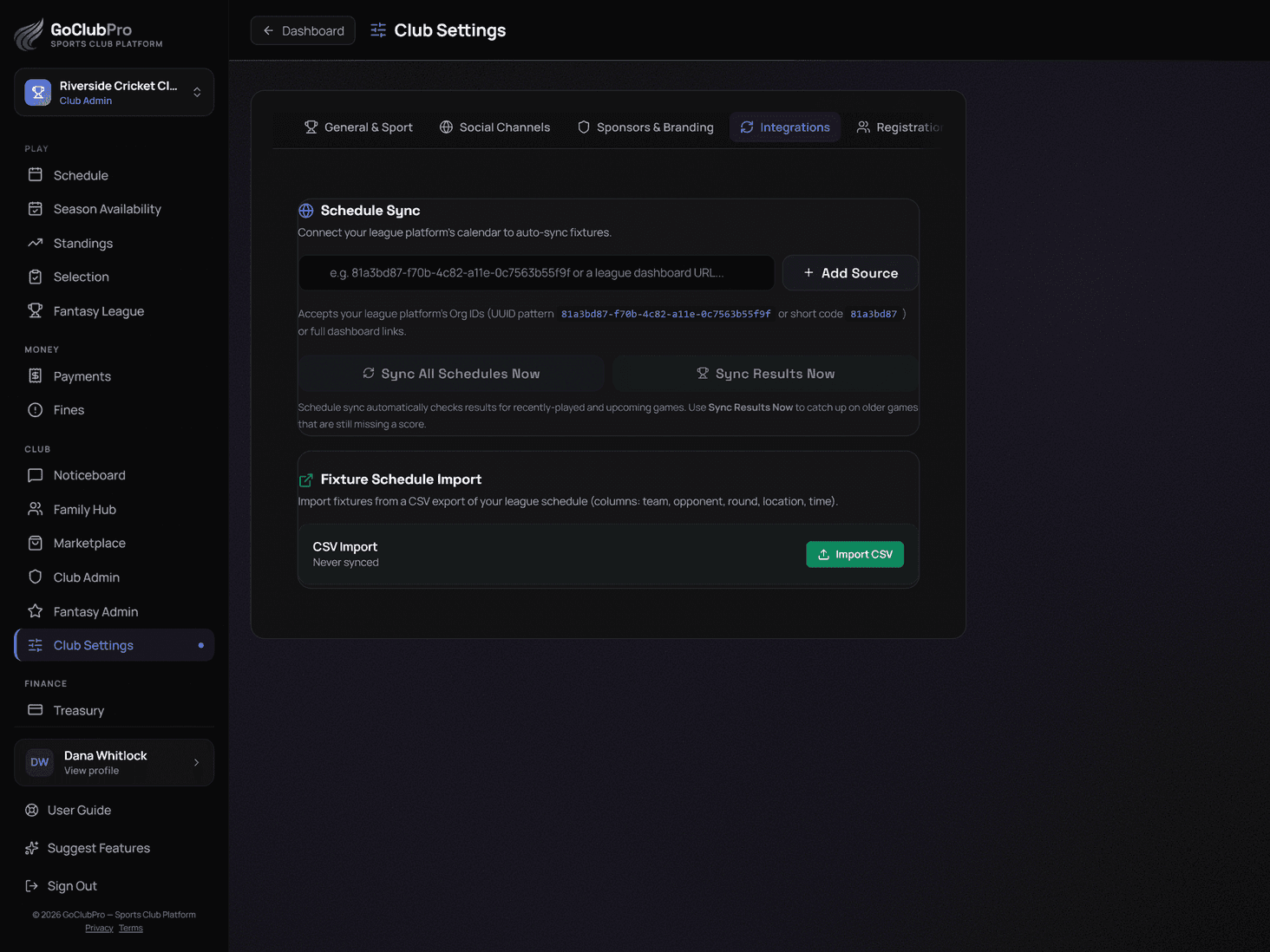
Task: Click the Noticeboard speech bubble icon
Action: [x=36, y=475]
